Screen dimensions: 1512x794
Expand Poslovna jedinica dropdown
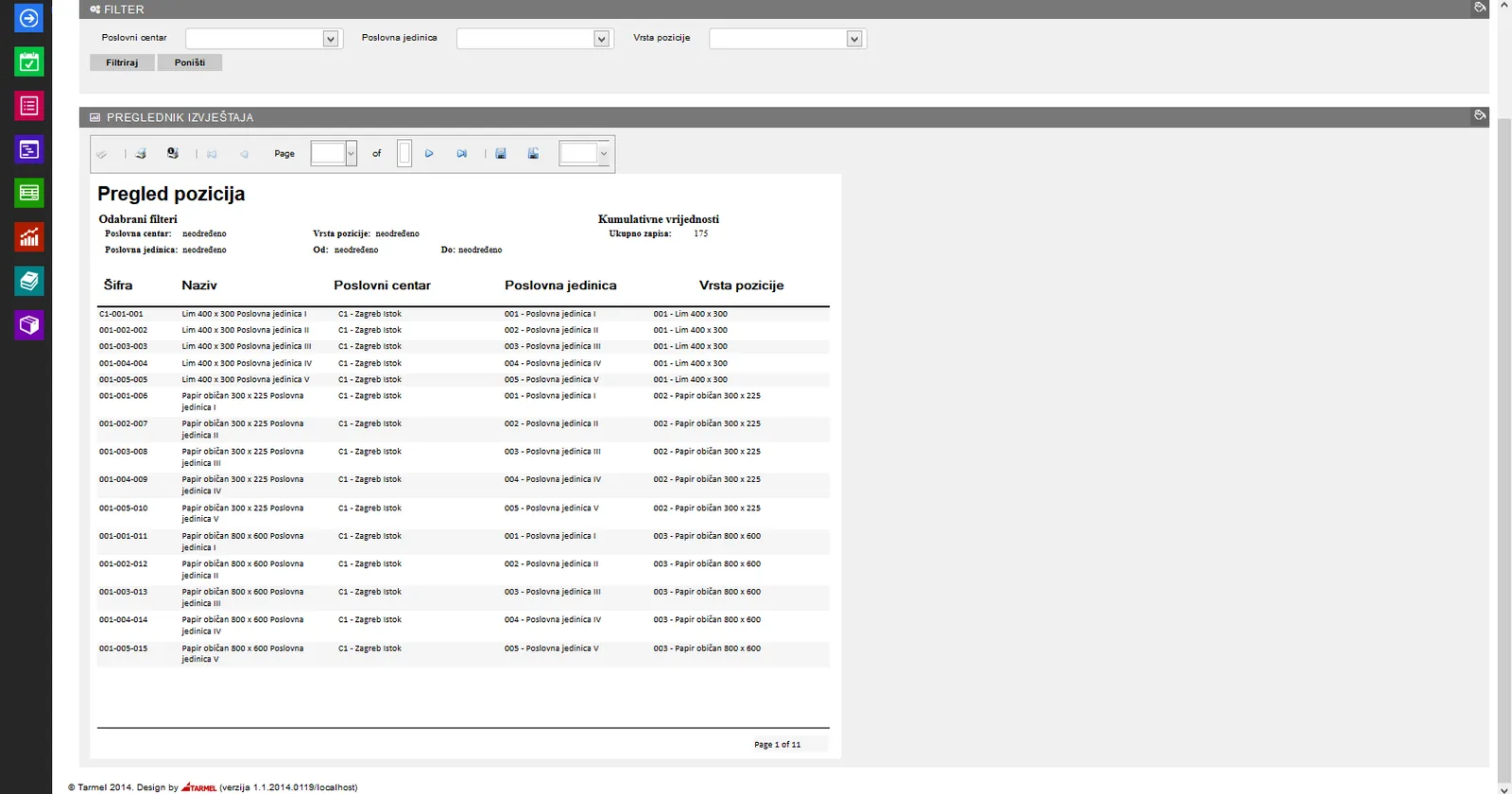coord(534,39)
